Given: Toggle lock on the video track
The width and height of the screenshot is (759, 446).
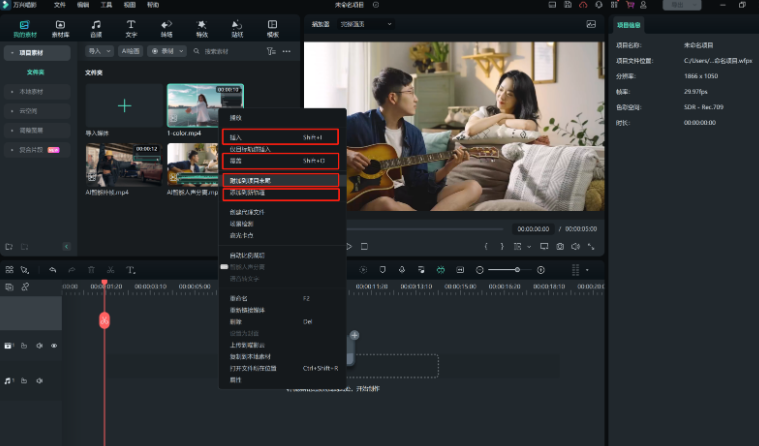Looking at the screenshot, I should (25, 346).
